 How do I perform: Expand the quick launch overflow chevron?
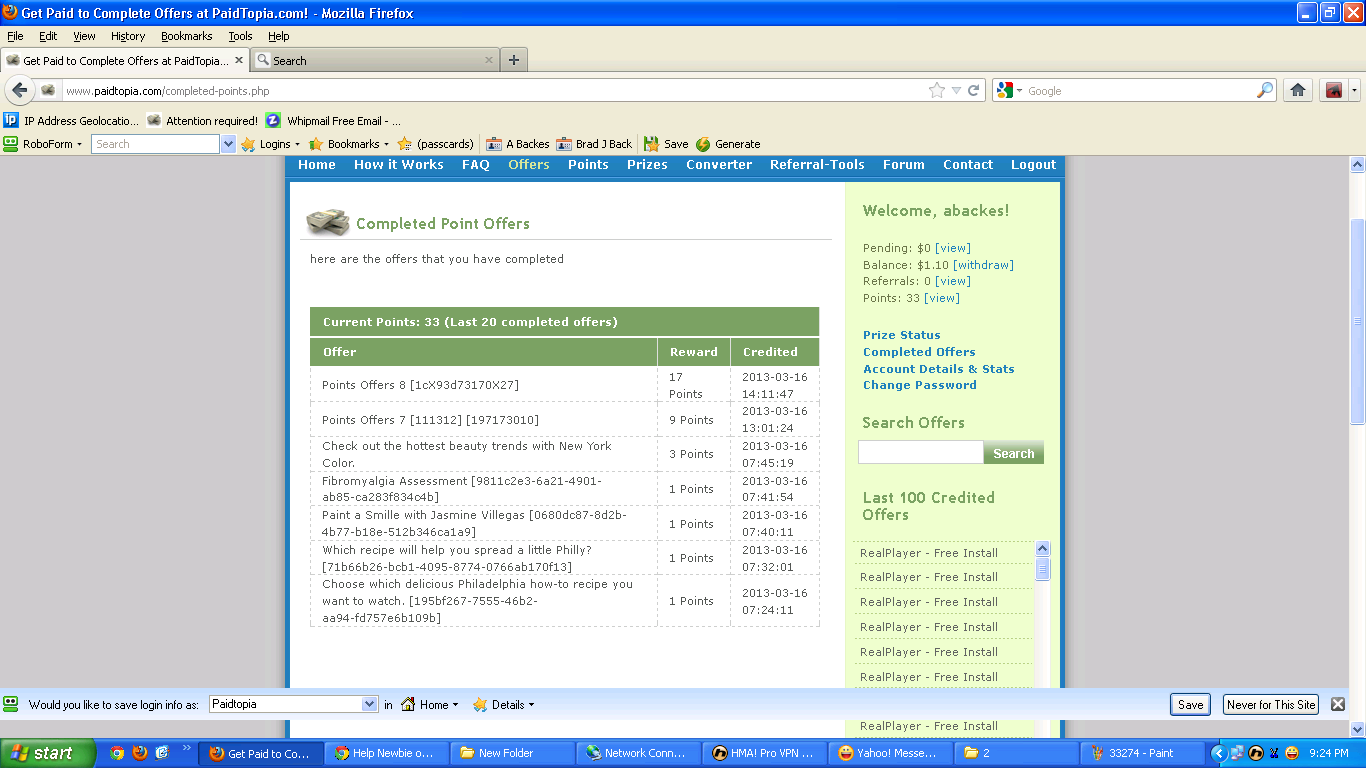tap(186, 748)
